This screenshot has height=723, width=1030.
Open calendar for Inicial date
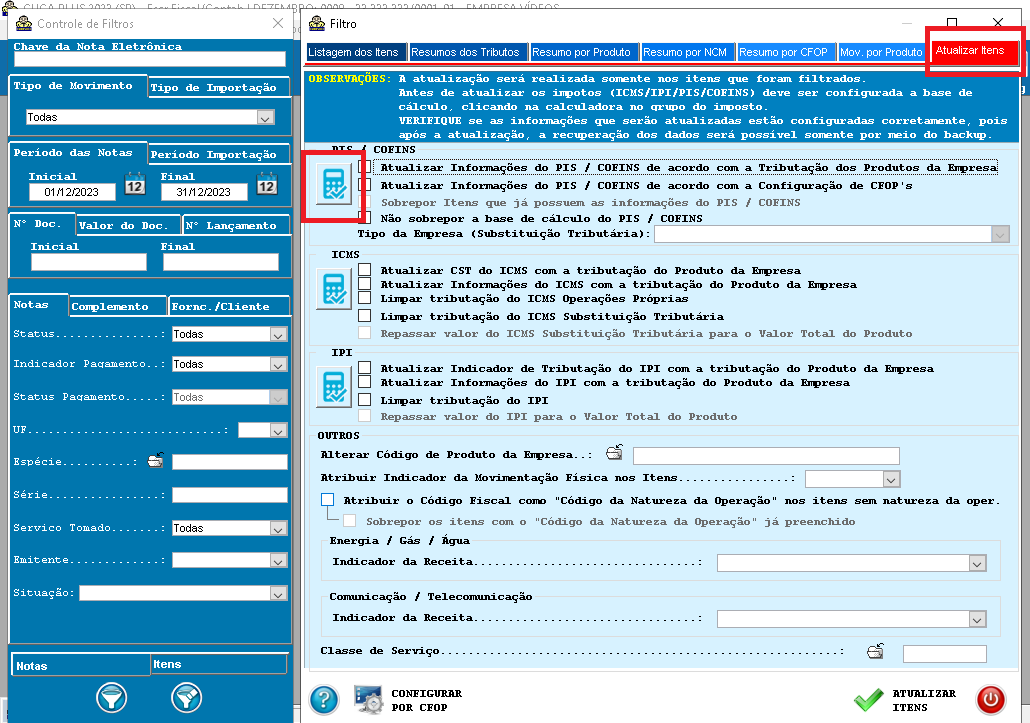135,183
